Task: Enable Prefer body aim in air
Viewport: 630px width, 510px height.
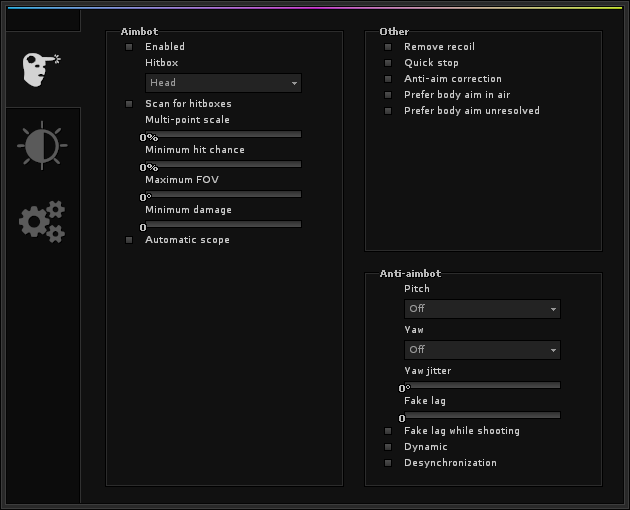Action: (x=388, y=95)
